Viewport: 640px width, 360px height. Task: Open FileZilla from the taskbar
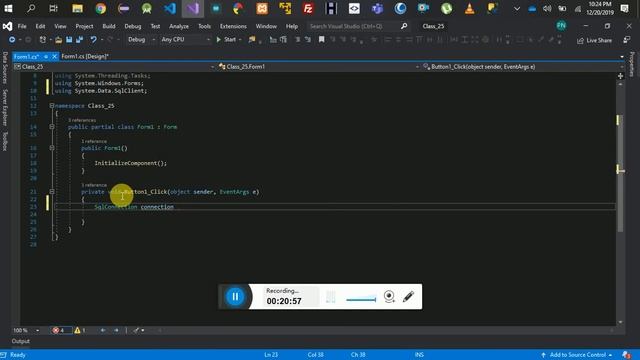[x=308, y=8]
